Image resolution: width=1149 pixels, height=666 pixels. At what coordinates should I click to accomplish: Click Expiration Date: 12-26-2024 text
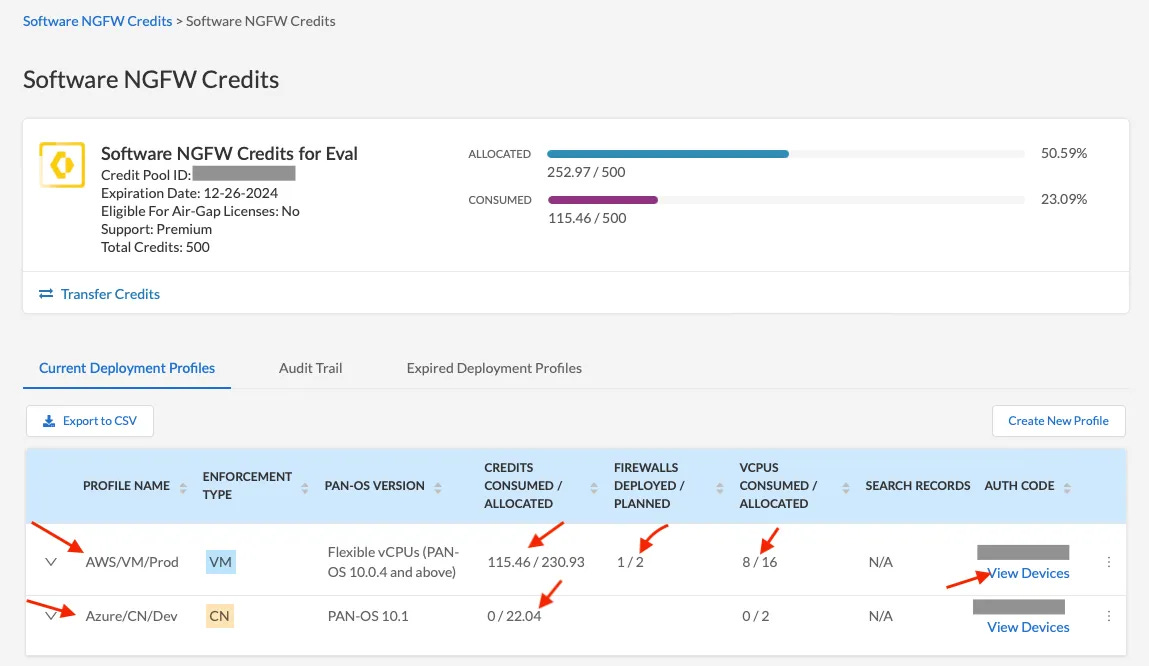pos(189,193)
